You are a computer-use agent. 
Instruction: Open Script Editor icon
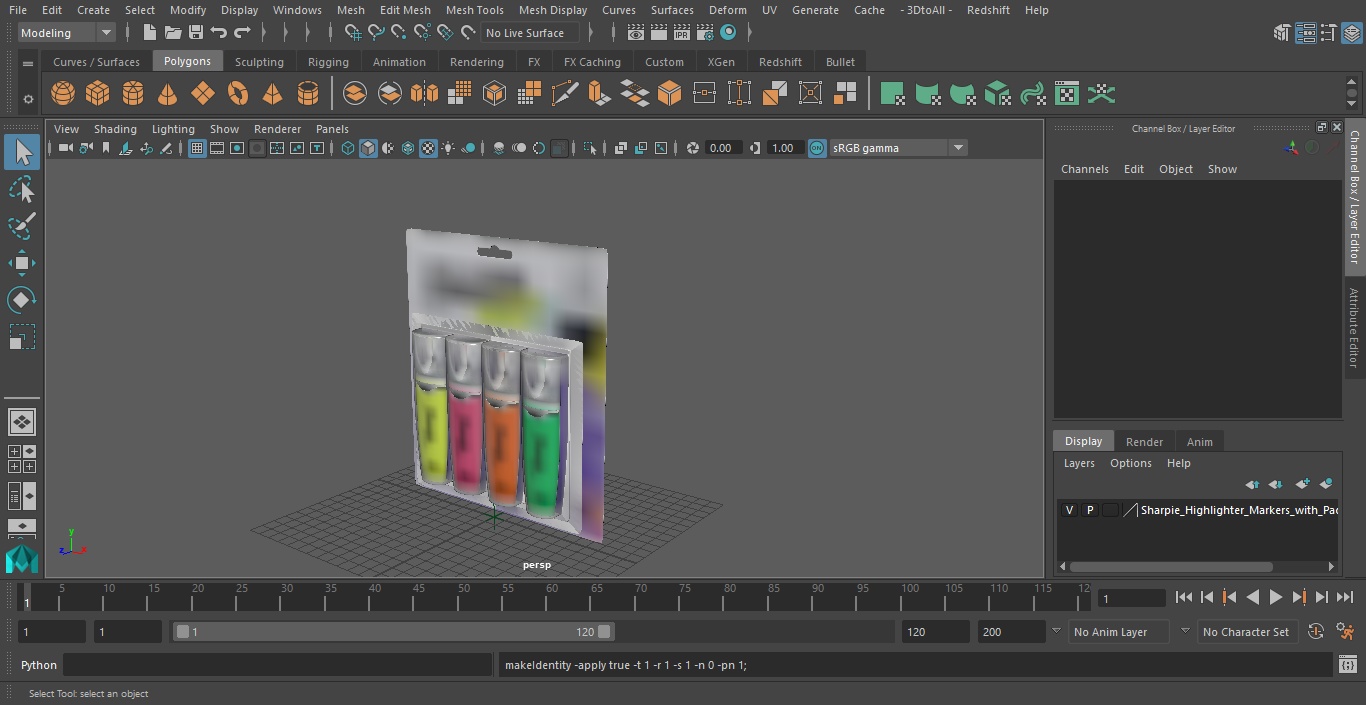point(1348,665)
